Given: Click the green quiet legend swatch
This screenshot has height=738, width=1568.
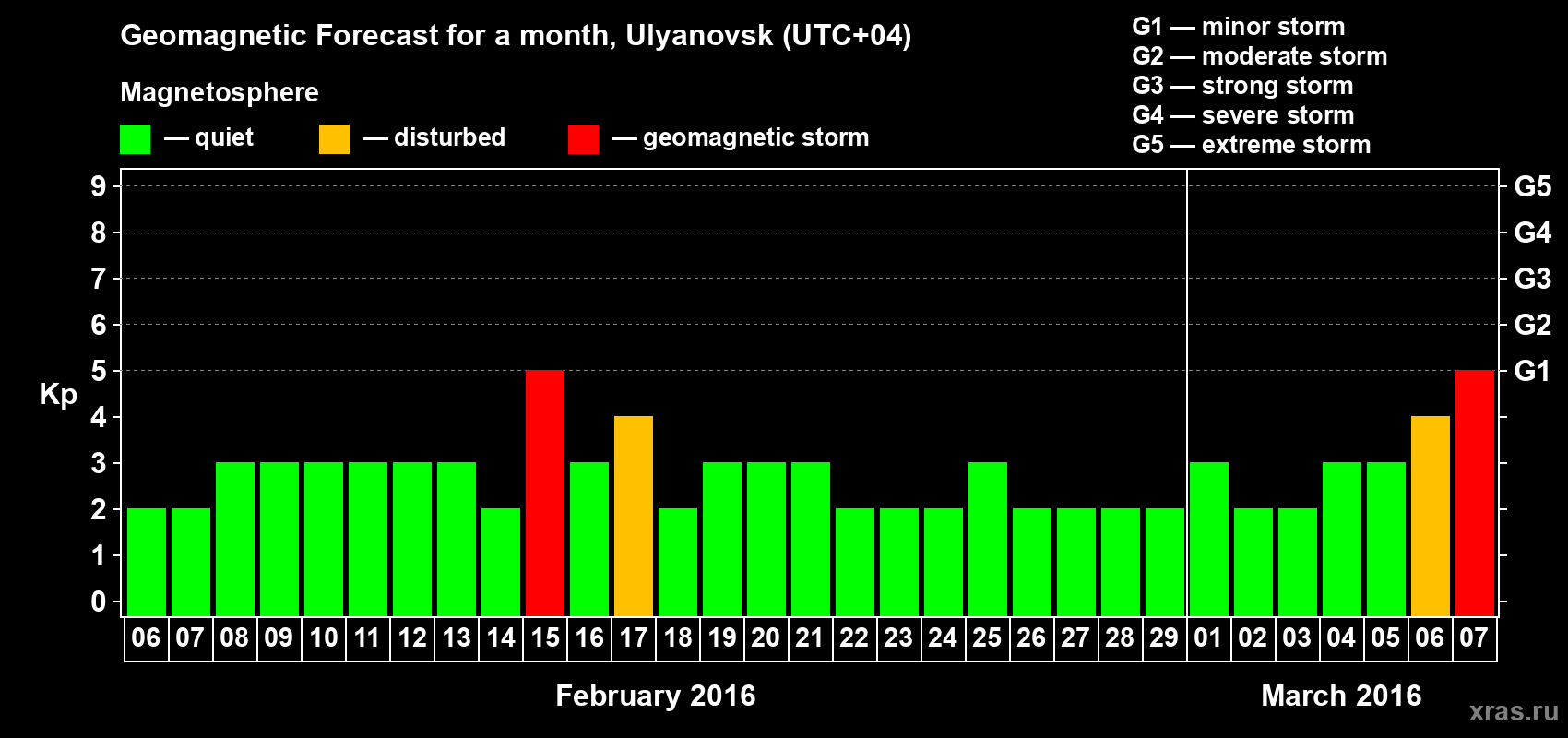Looking at the screenshot, I should pyautogui.click(x=135, y=139).
